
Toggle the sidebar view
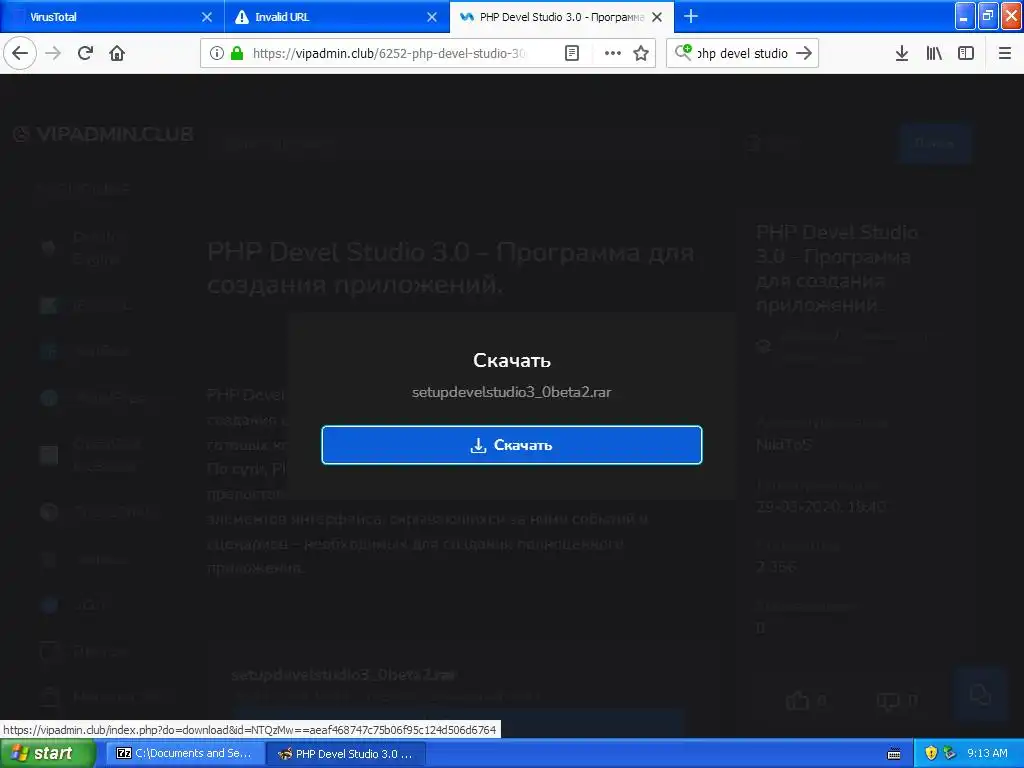pyautogui.click(x=966, y=53)
